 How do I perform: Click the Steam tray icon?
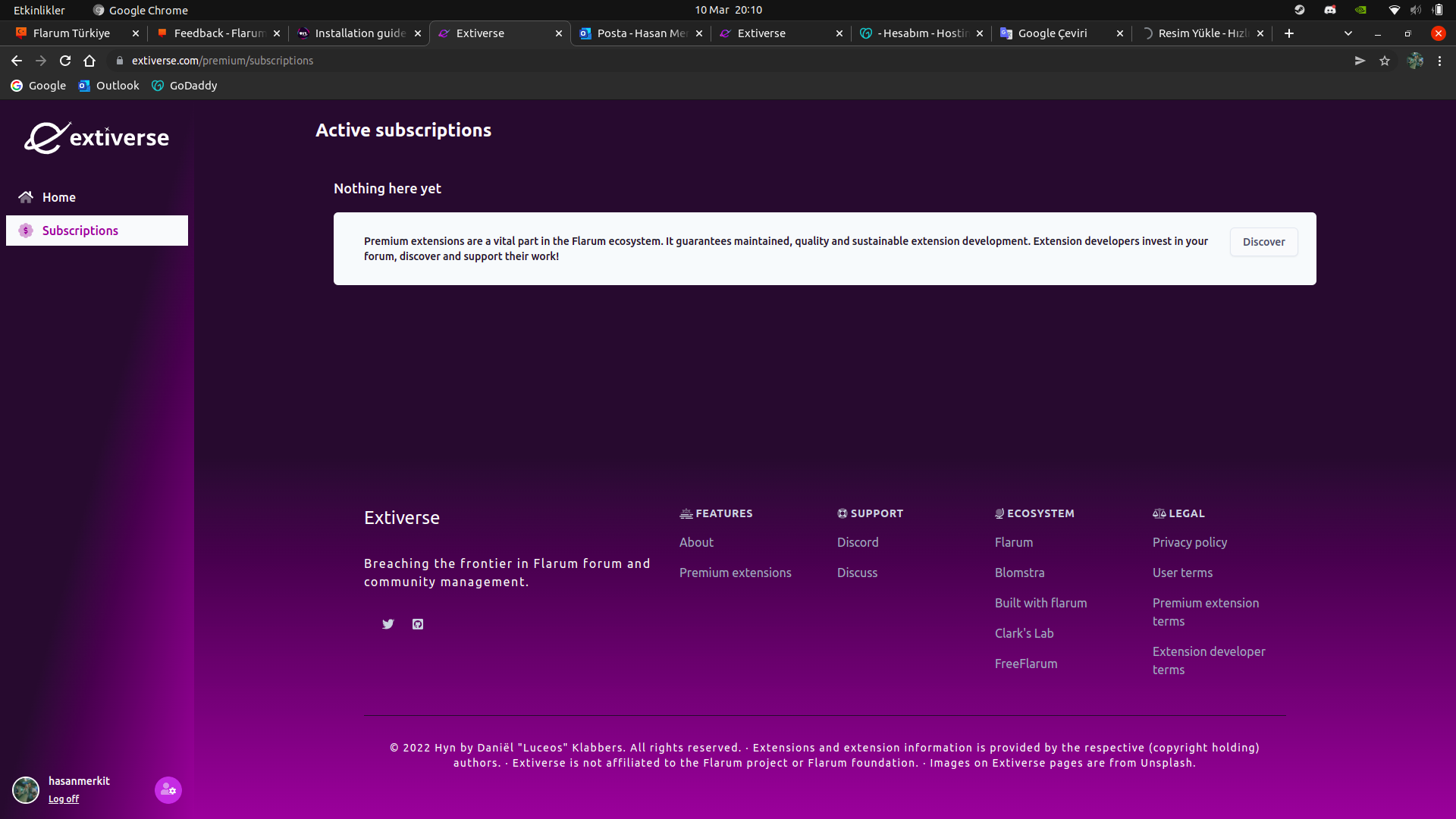point(1300,10)
